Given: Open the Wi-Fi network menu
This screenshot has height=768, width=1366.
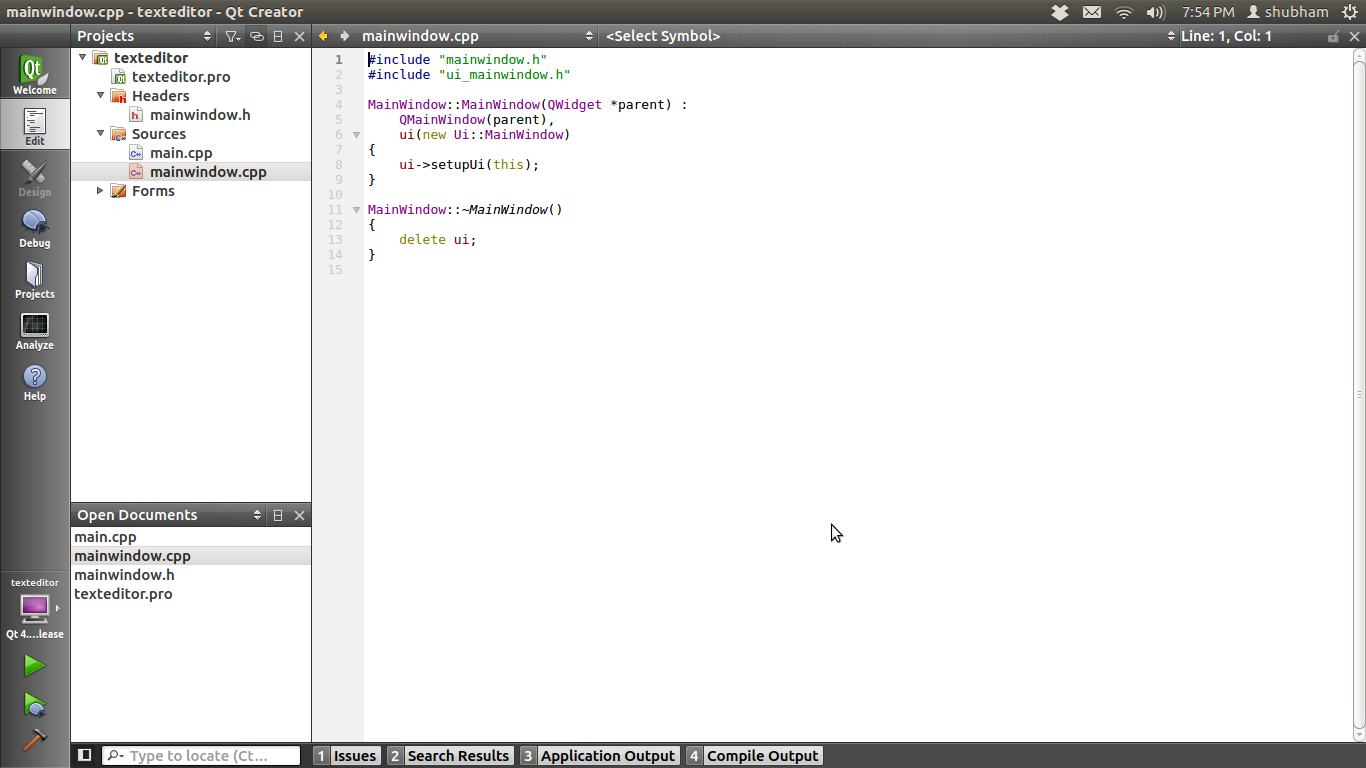Looking at the screenshot, I should 1124,12.
